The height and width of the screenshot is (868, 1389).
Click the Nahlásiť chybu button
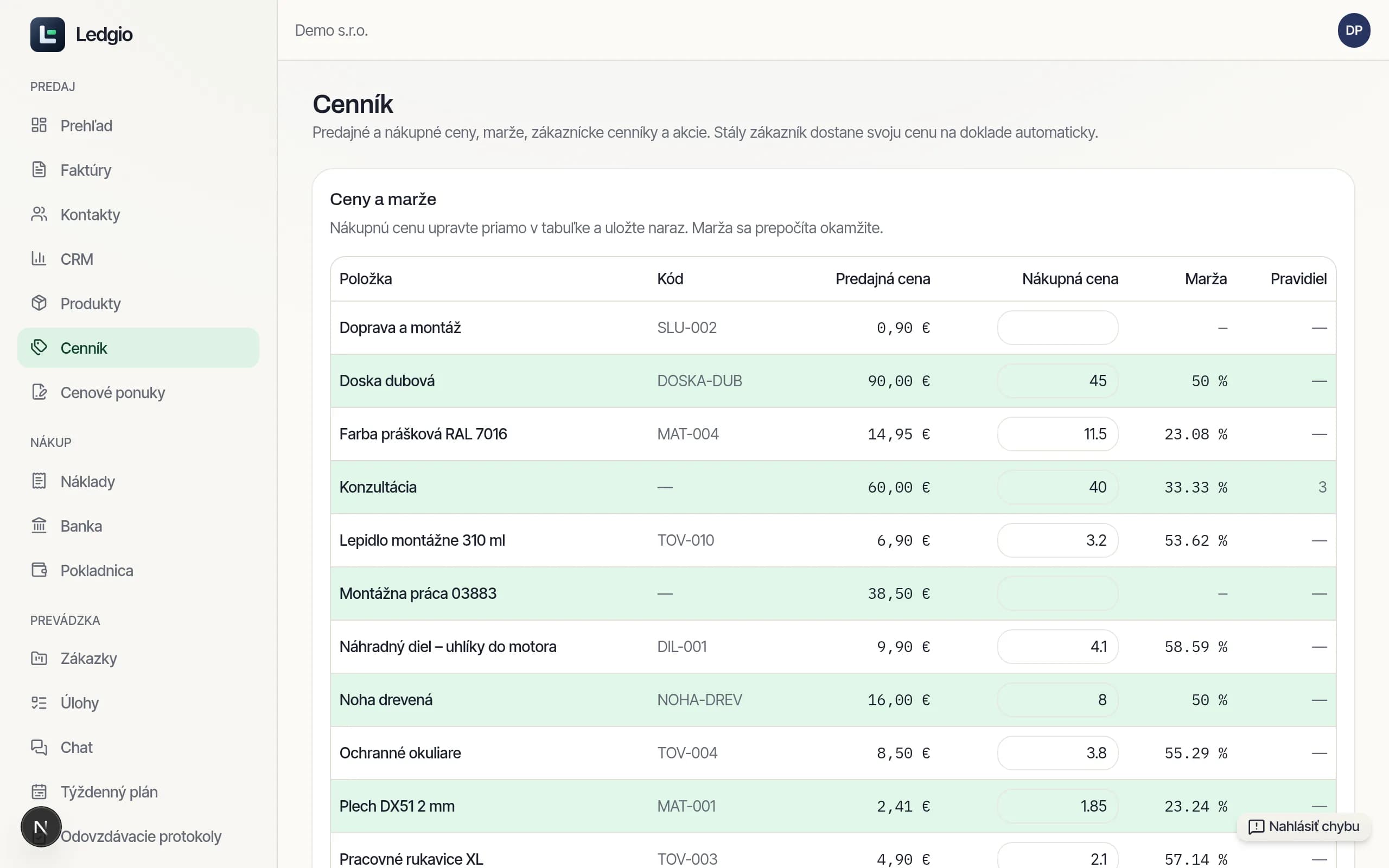(1303, 827)
